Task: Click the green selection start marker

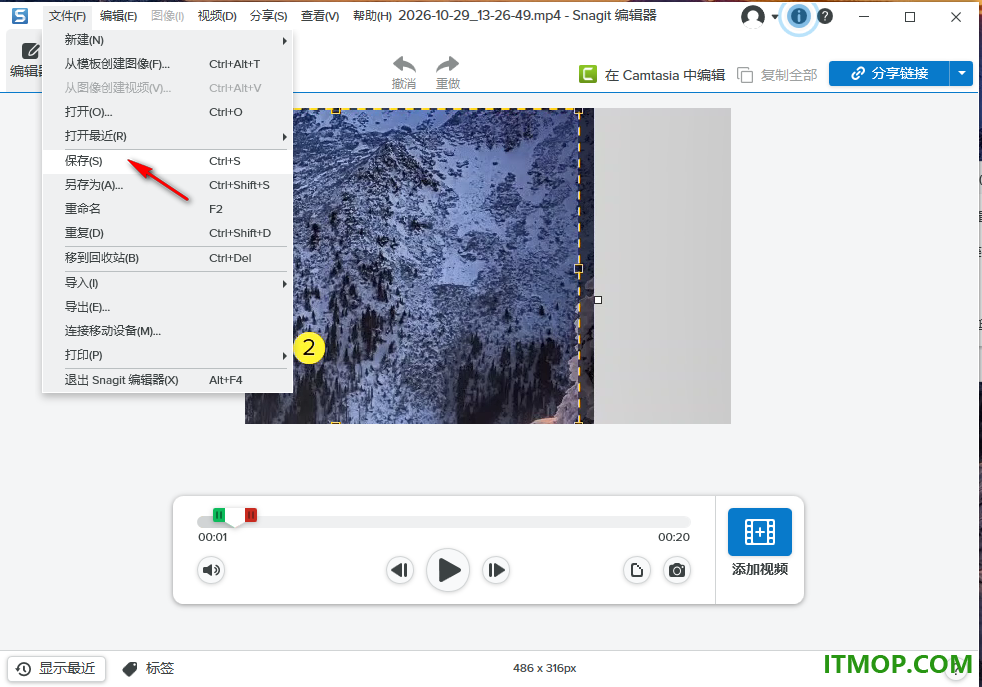Action: [219, 515]
